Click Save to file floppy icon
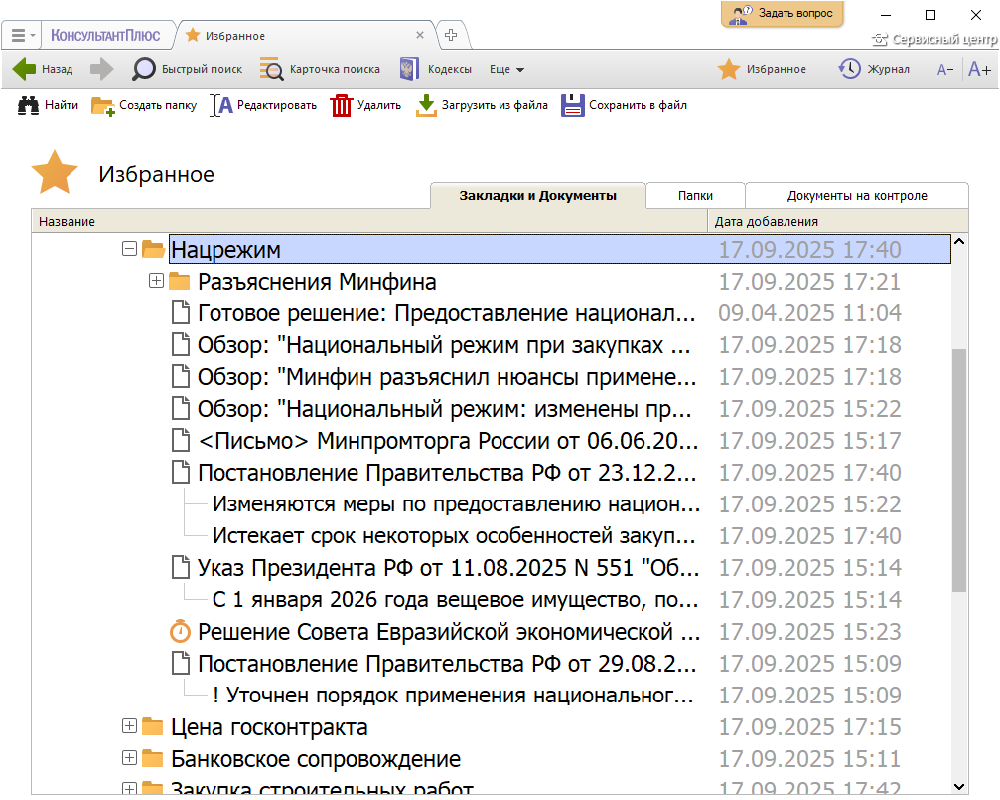 572,105
